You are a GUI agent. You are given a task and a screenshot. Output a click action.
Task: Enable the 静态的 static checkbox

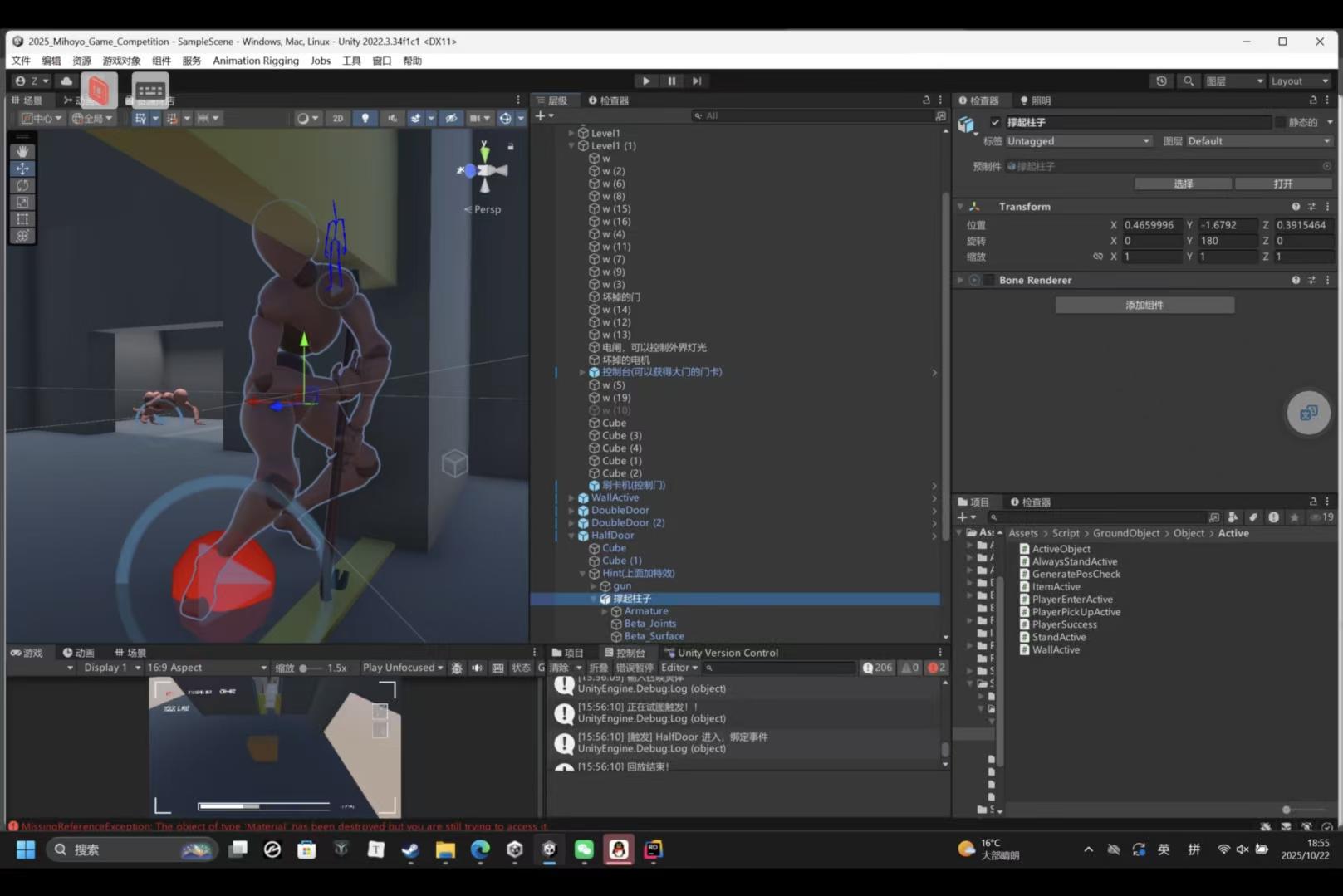[x=1280, y=122]
